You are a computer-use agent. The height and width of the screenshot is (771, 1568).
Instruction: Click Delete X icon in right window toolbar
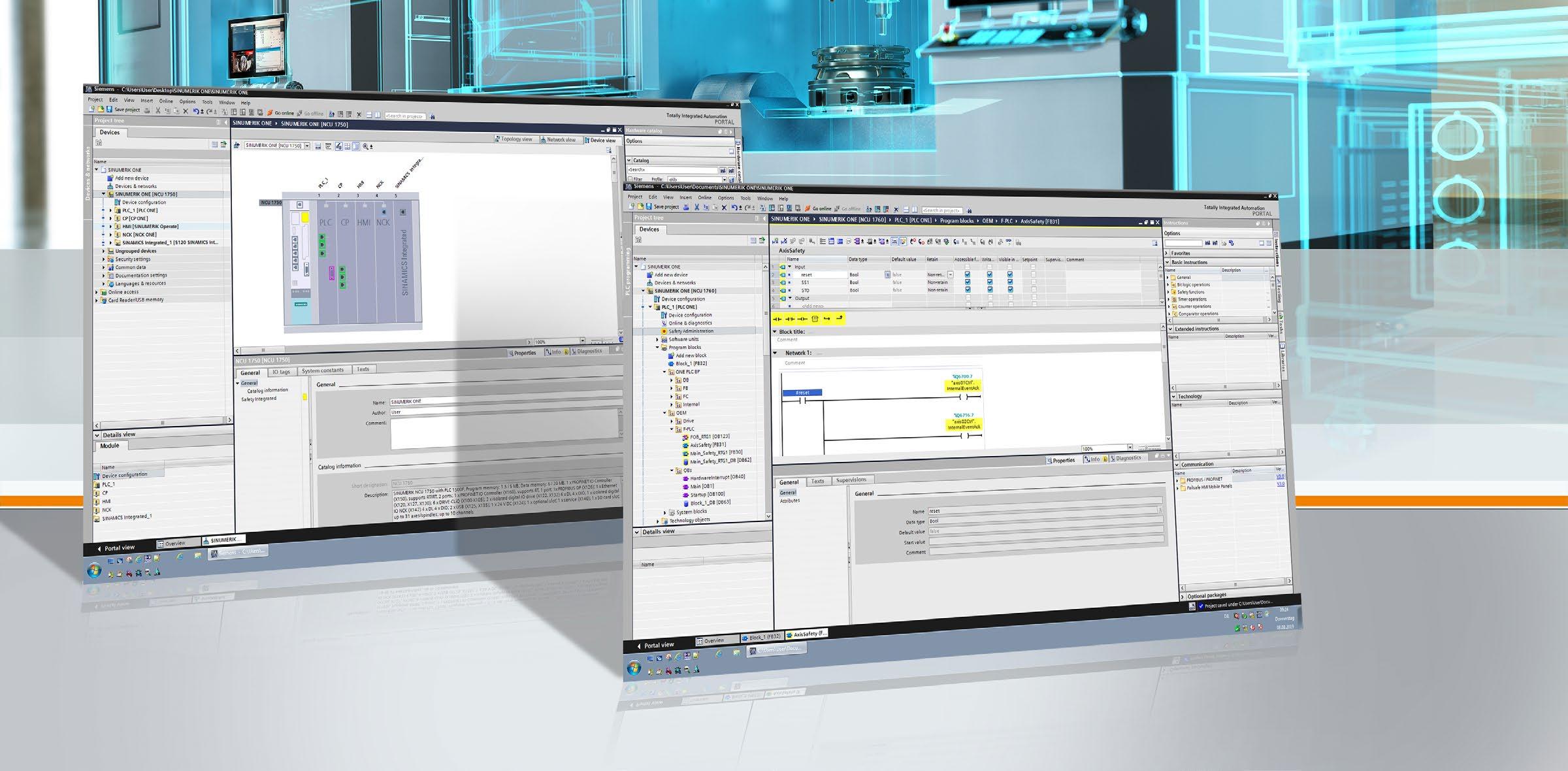click(x=724, y=208)
